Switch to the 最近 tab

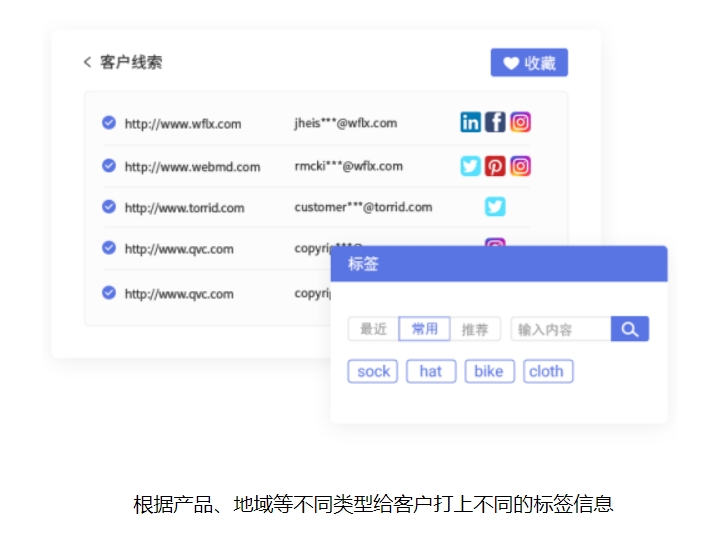[x=373, y=329]
